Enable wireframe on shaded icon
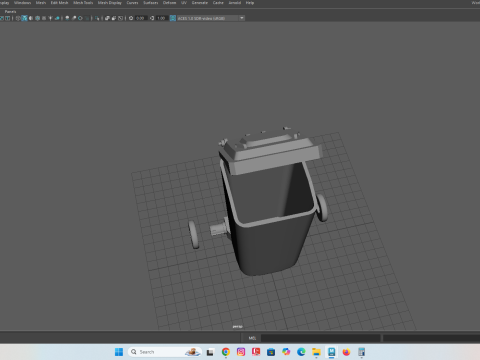Viewport: 480px width, 360px height. point(37,18)
